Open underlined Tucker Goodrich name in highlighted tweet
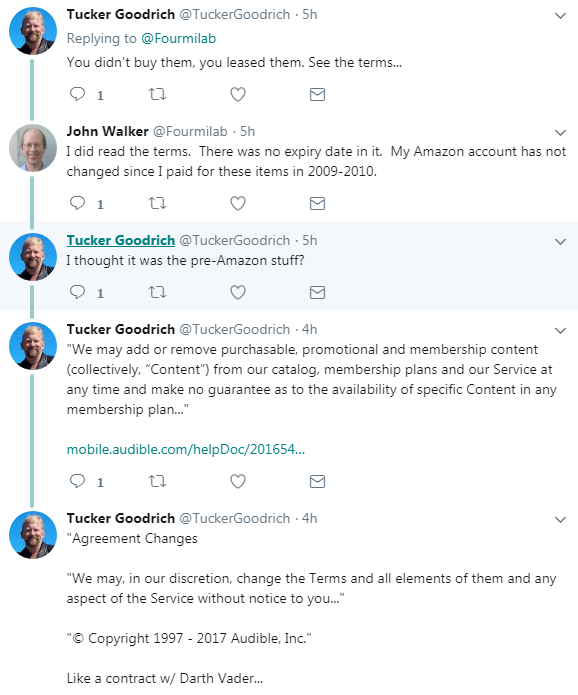Screen dimensions: 578x695 click(x=121, y=240)
